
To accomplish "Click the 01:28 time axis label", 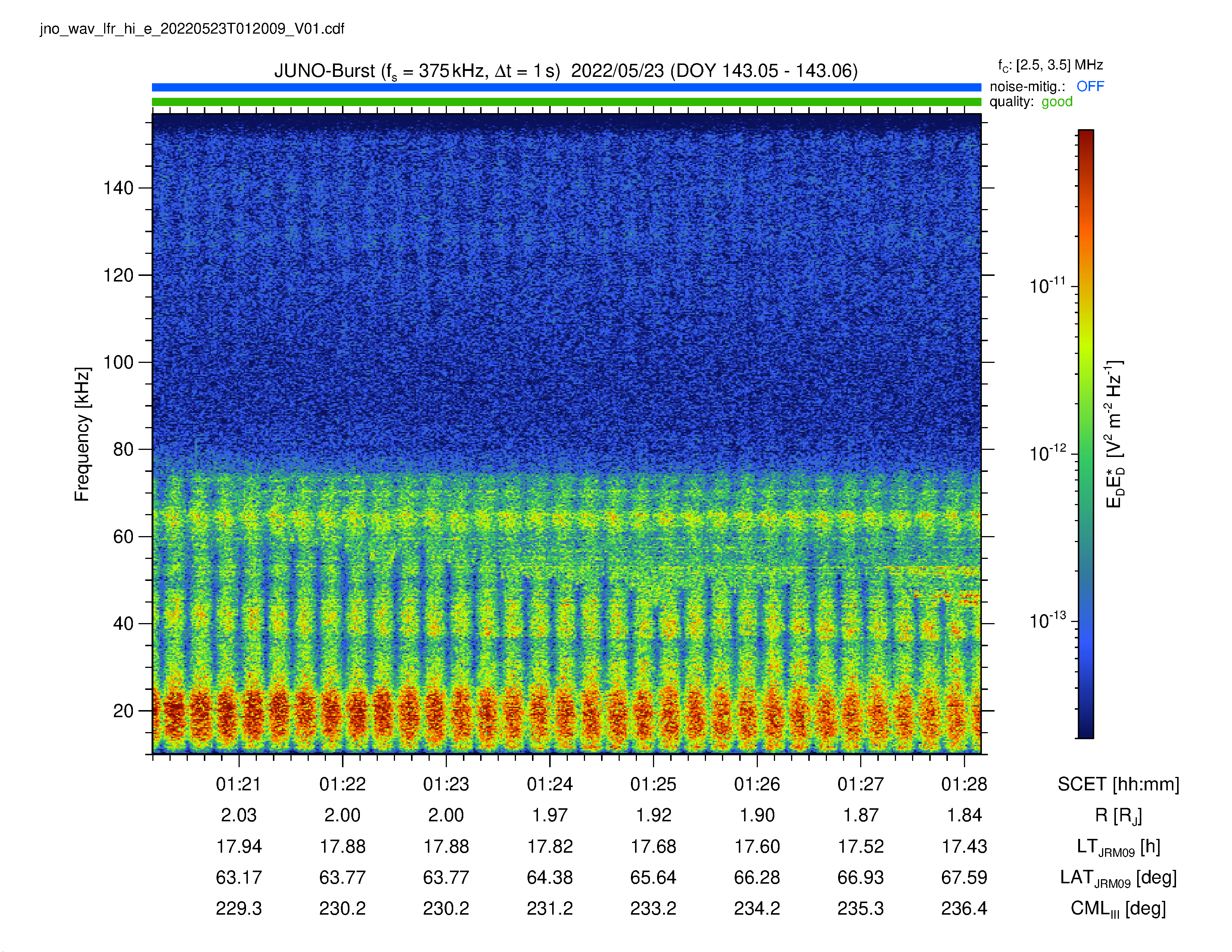I will 964,784.
